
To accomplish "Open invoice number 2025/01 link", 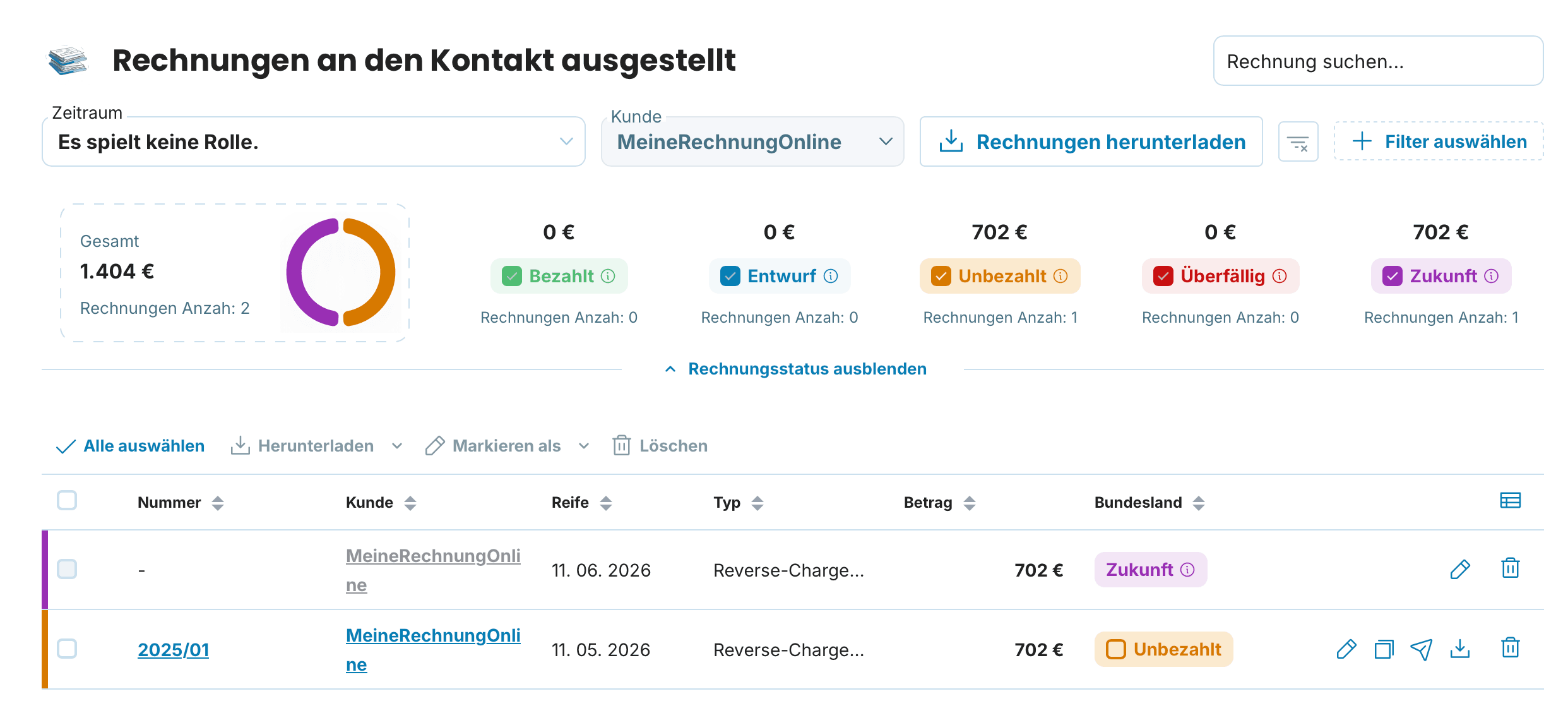I will [173, 649].
